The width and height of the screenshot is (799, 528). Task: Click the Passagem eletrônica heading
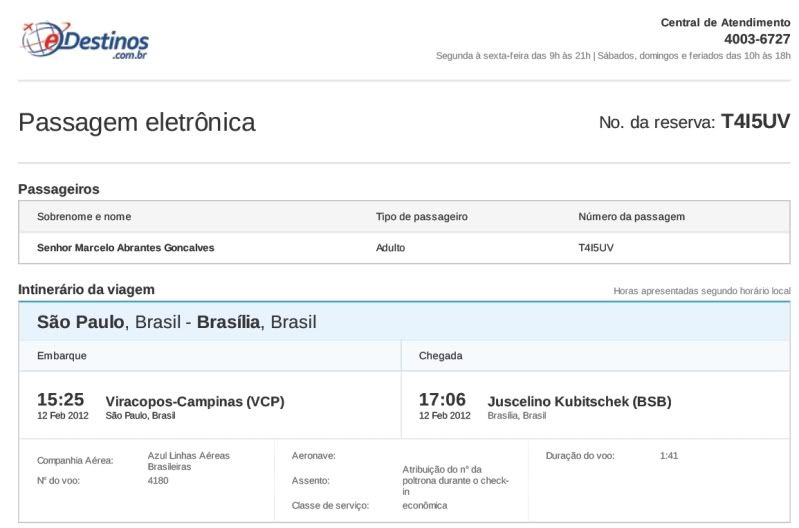[x=137, y=123]
